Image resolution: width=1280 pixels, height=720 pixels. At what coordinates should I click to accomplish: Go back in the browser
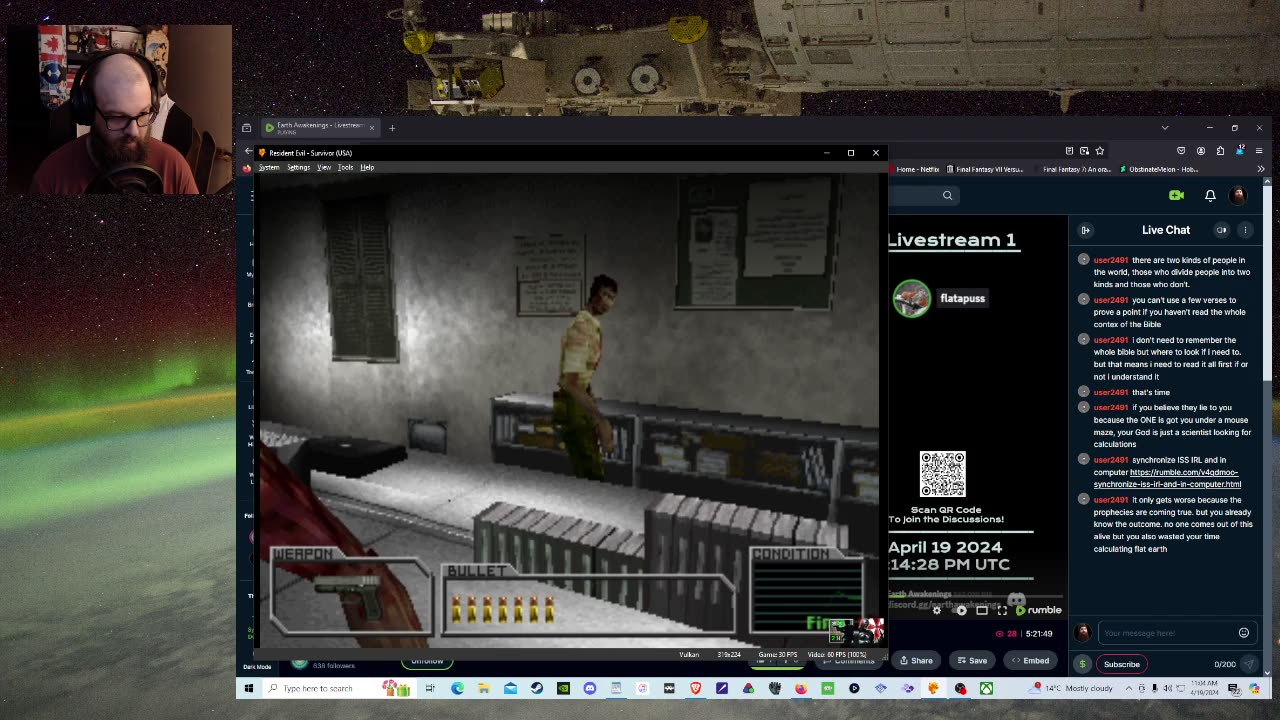[x=248, y=151]
